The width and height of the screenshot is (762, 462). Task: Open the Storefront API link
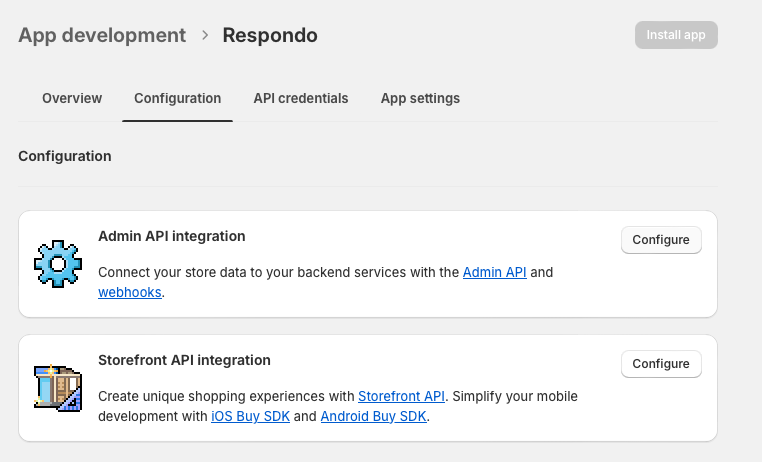(x=401, y=396)
